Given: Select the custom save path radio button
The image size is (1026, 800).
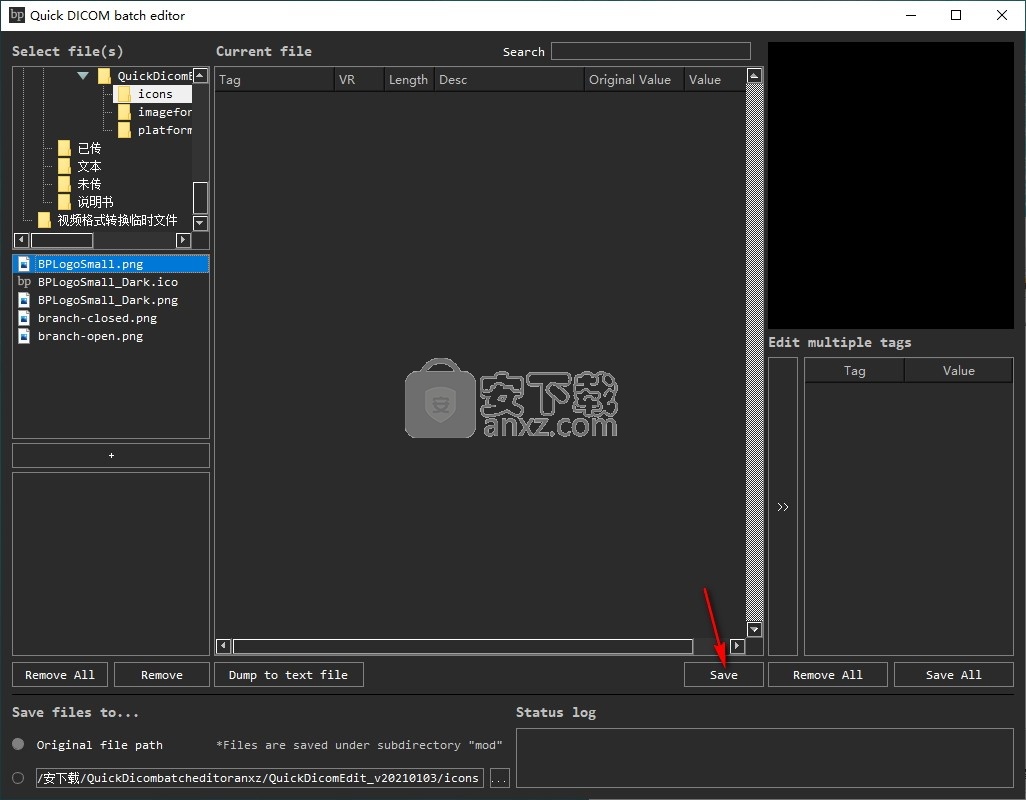Looking at the screenshot, I should 18,778.
